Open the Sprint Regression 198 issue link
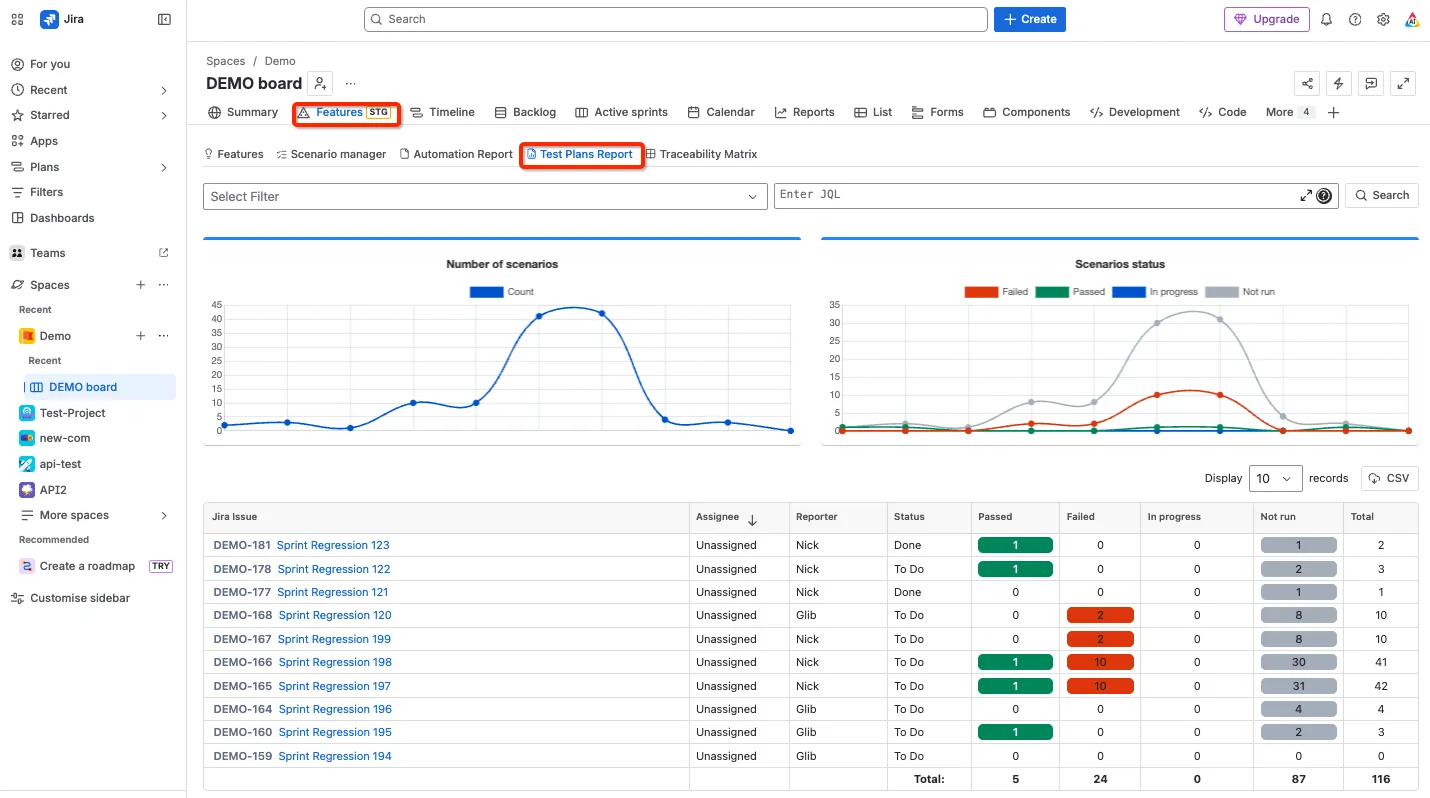 (x=334, y=662)
